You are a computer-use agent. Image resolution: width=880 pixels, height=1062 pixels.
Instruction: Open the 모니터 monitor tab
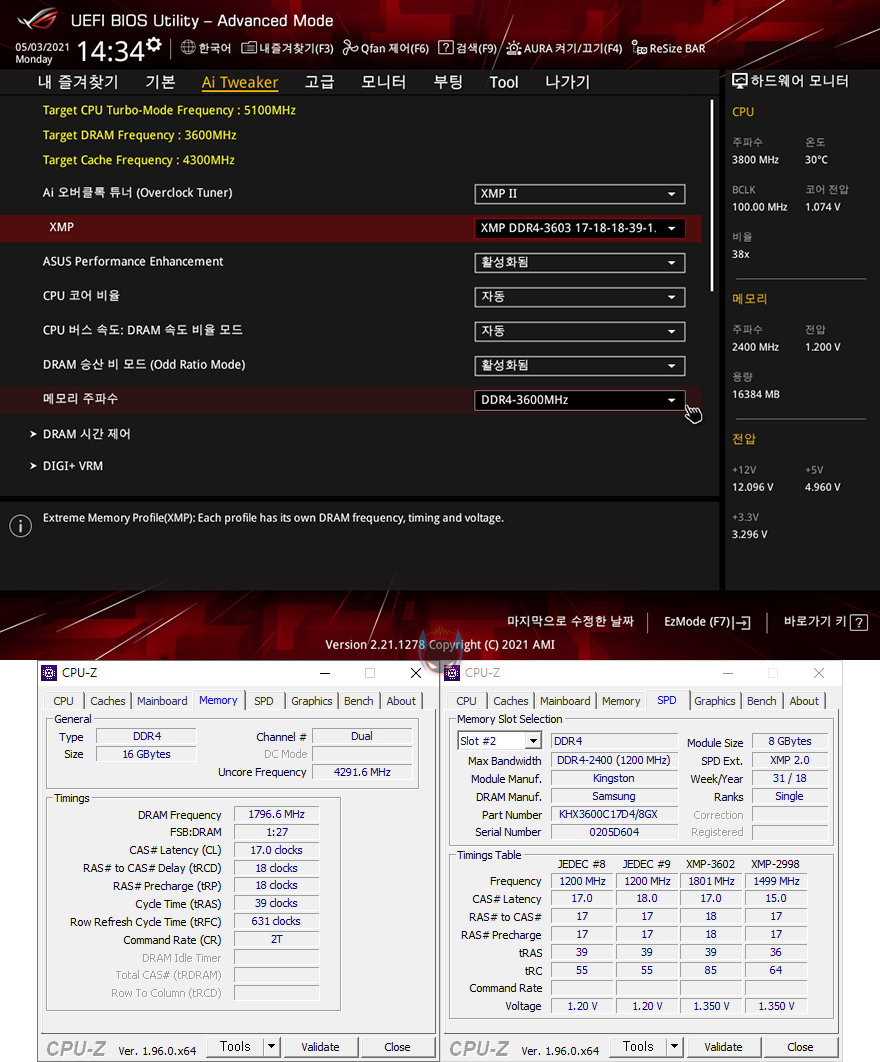[x=383, y=82]
